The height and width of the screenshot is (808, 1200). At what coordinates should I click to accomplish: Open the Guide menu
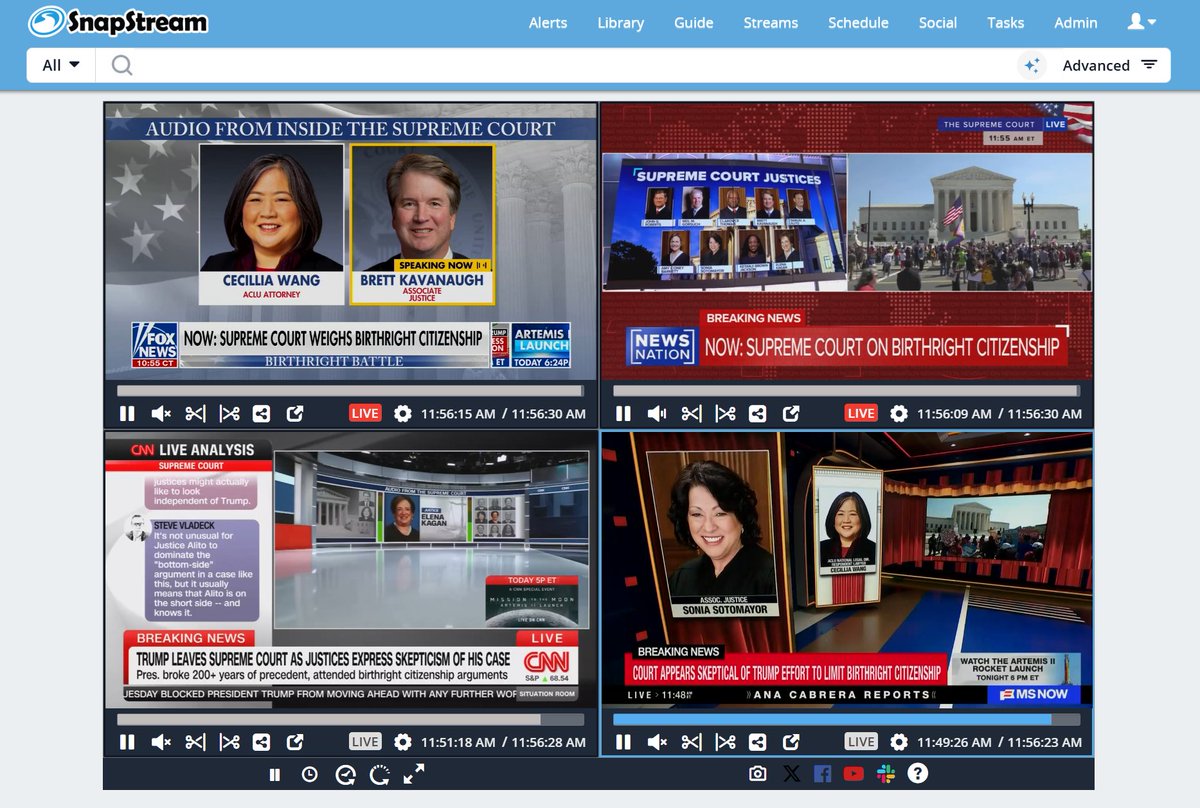click(x=694, y=22)
